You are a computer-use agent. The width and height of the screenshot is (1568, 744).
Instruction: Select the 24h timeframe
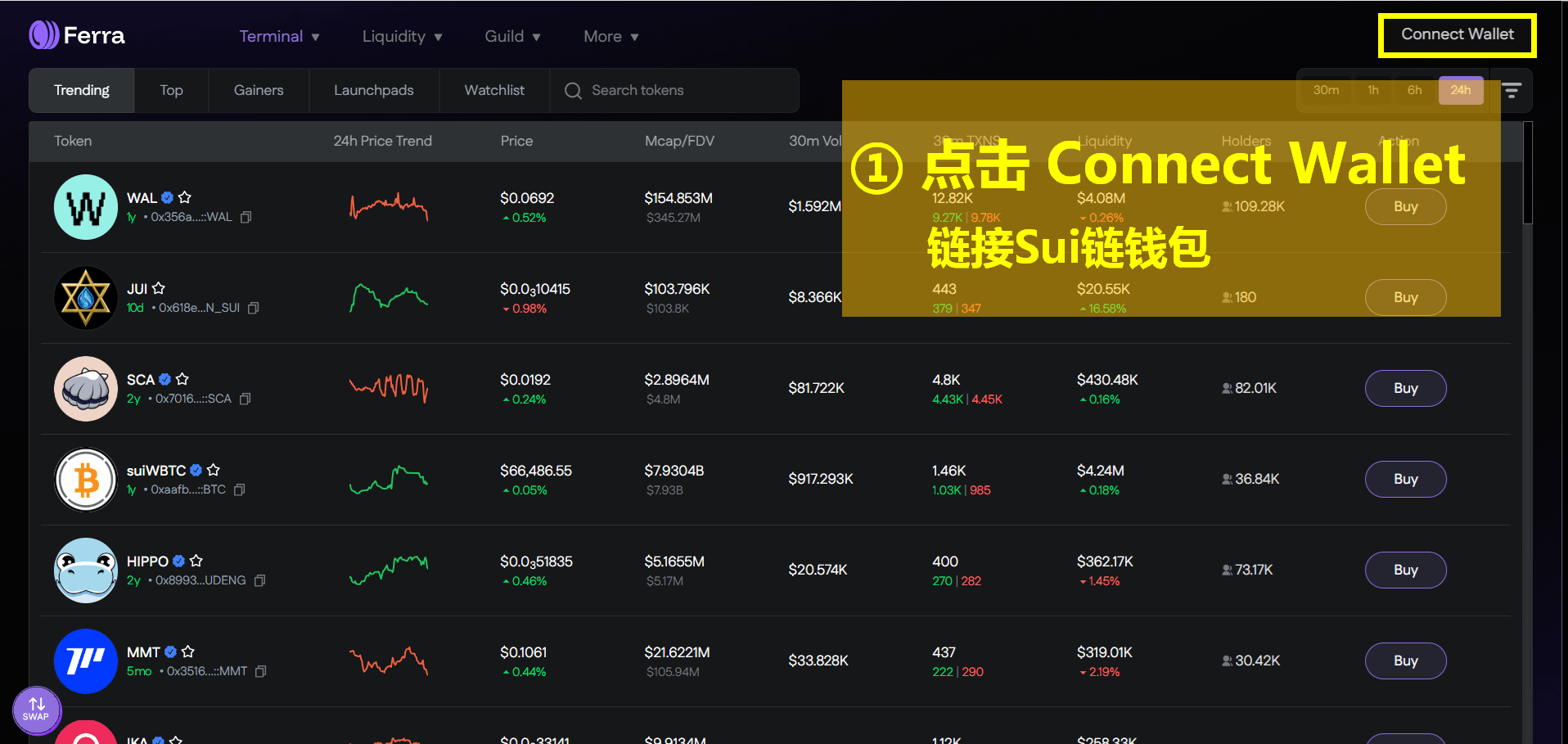[1461, 90]
